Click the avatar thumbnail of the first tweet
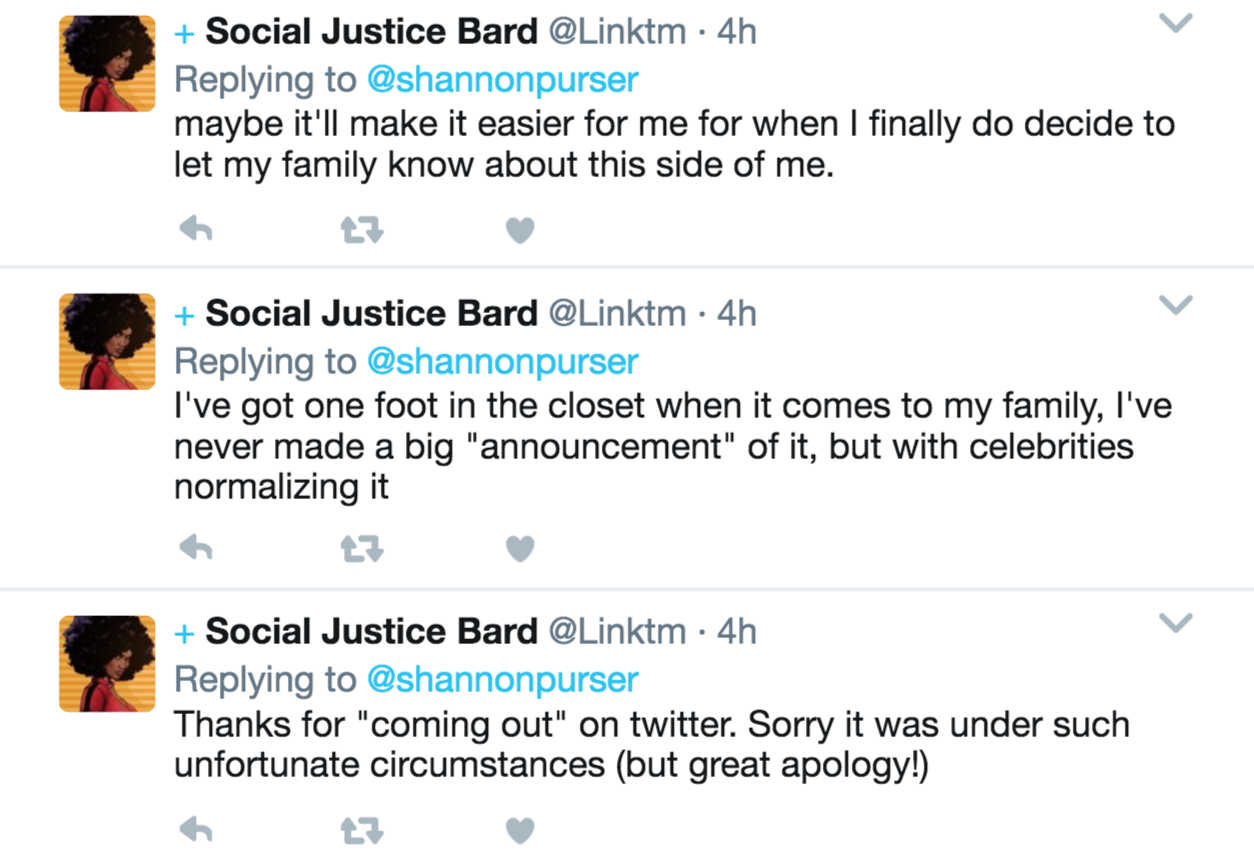Image resolution: width=1254 pixels, height=852 pixels. click(107, 63)
